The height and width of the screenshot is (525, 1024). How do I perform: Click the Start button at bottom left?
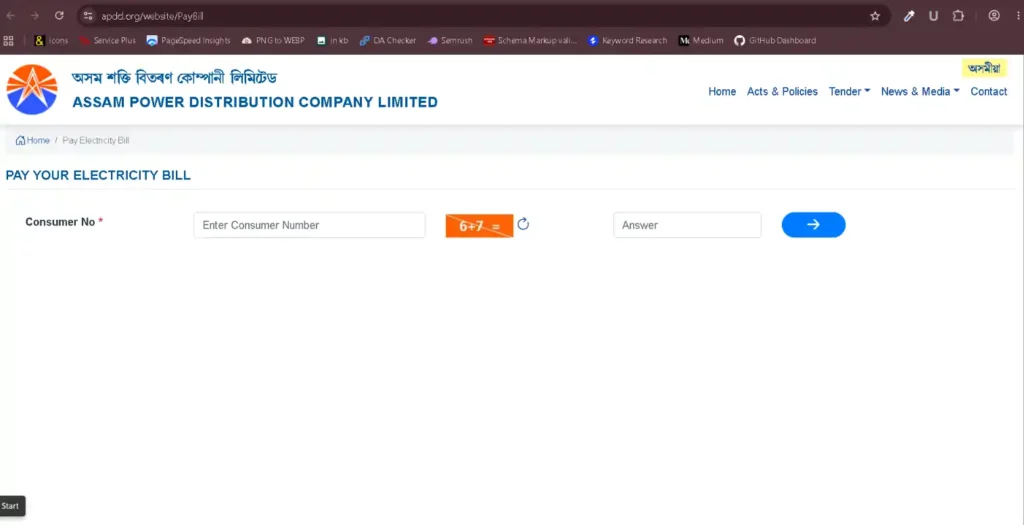click(12, 506)
